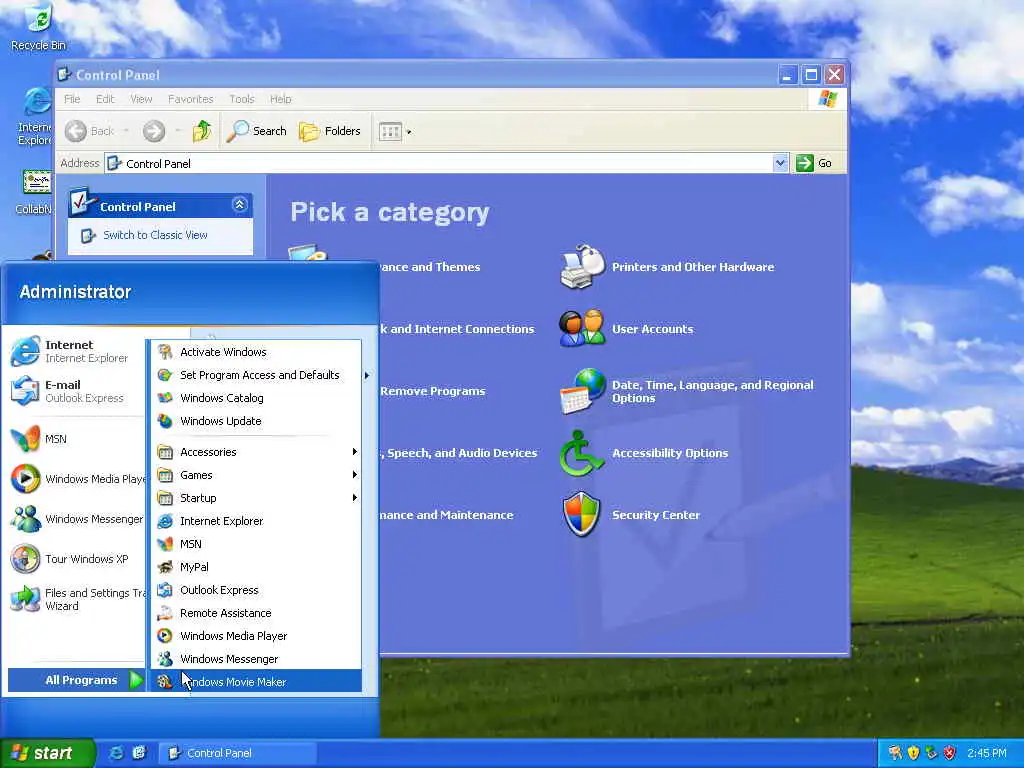The height and width of the screenshot is (768, 1024).
Task: Open Printers and Other Hardware category
Action: click(x=693, y=267)
